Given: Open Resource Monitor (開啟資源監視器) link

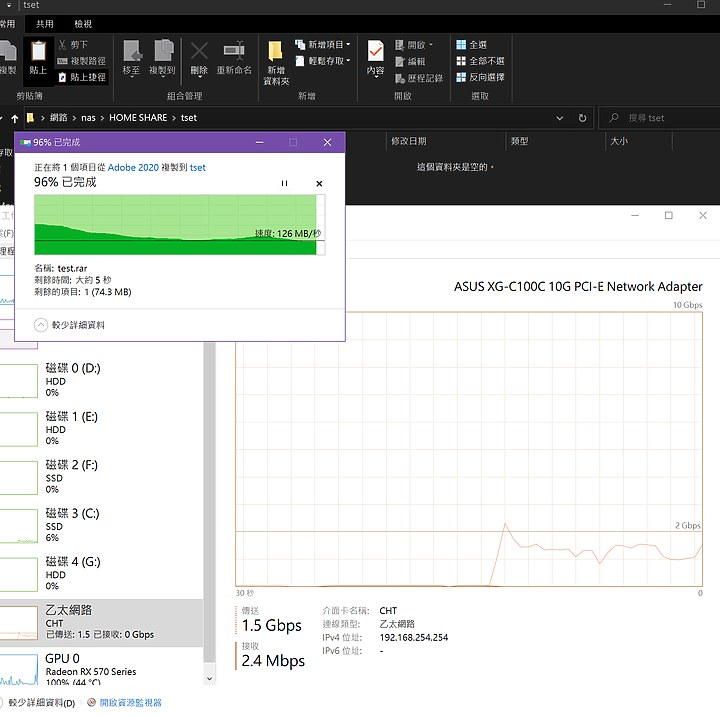Looking at the screenshot, I should coord(124,703).
